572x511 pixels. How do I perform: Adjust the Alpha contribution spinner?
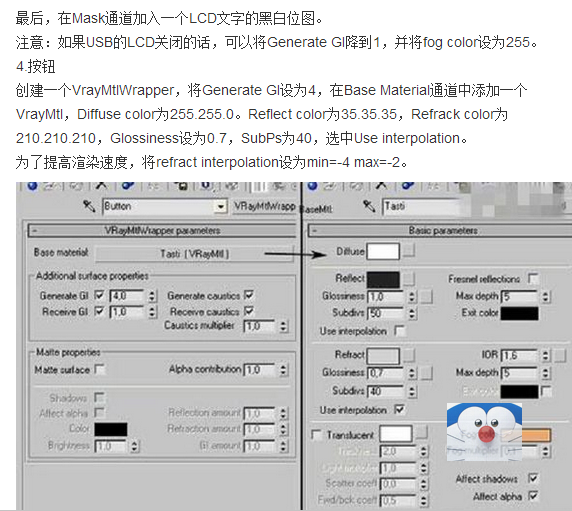[283, 371]
